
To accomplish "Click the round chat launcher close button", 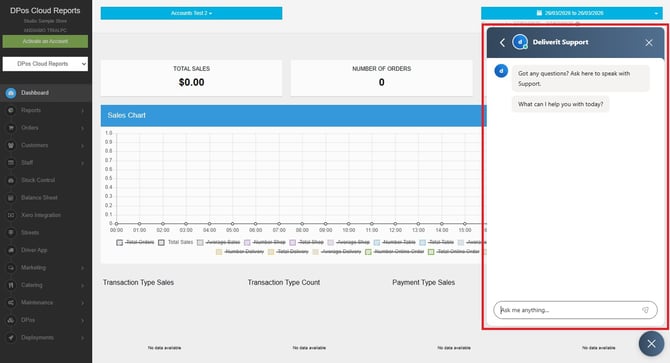I will (x=651, y=343).
